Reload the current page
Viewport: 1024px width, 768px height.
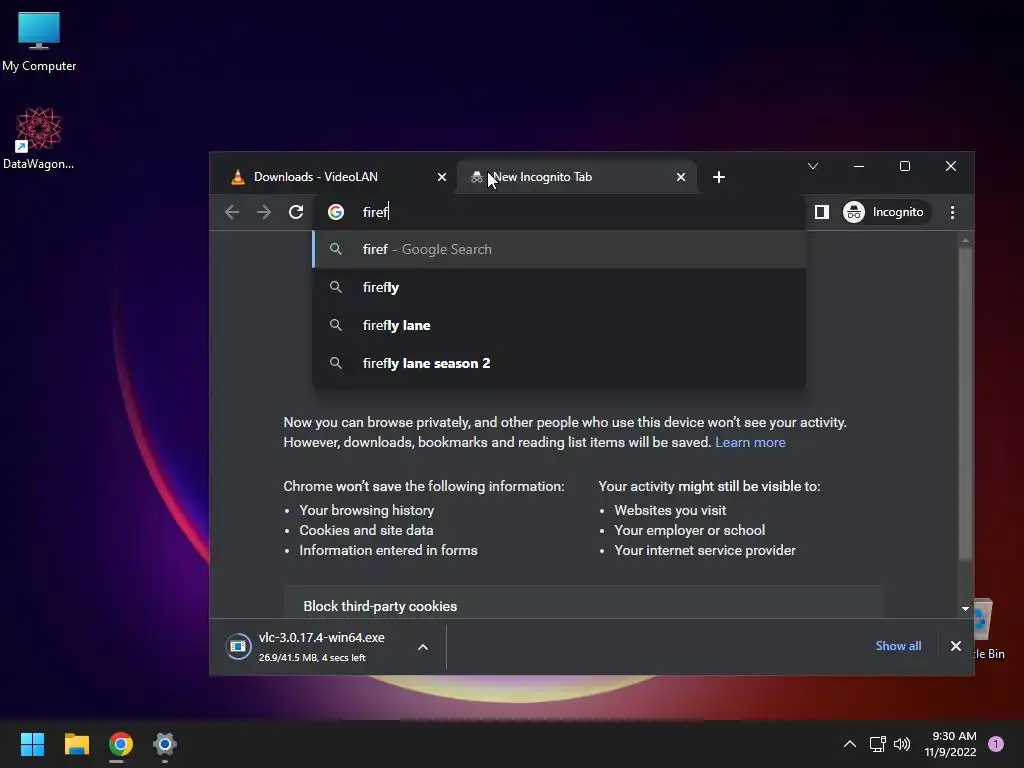pos(296,212)
